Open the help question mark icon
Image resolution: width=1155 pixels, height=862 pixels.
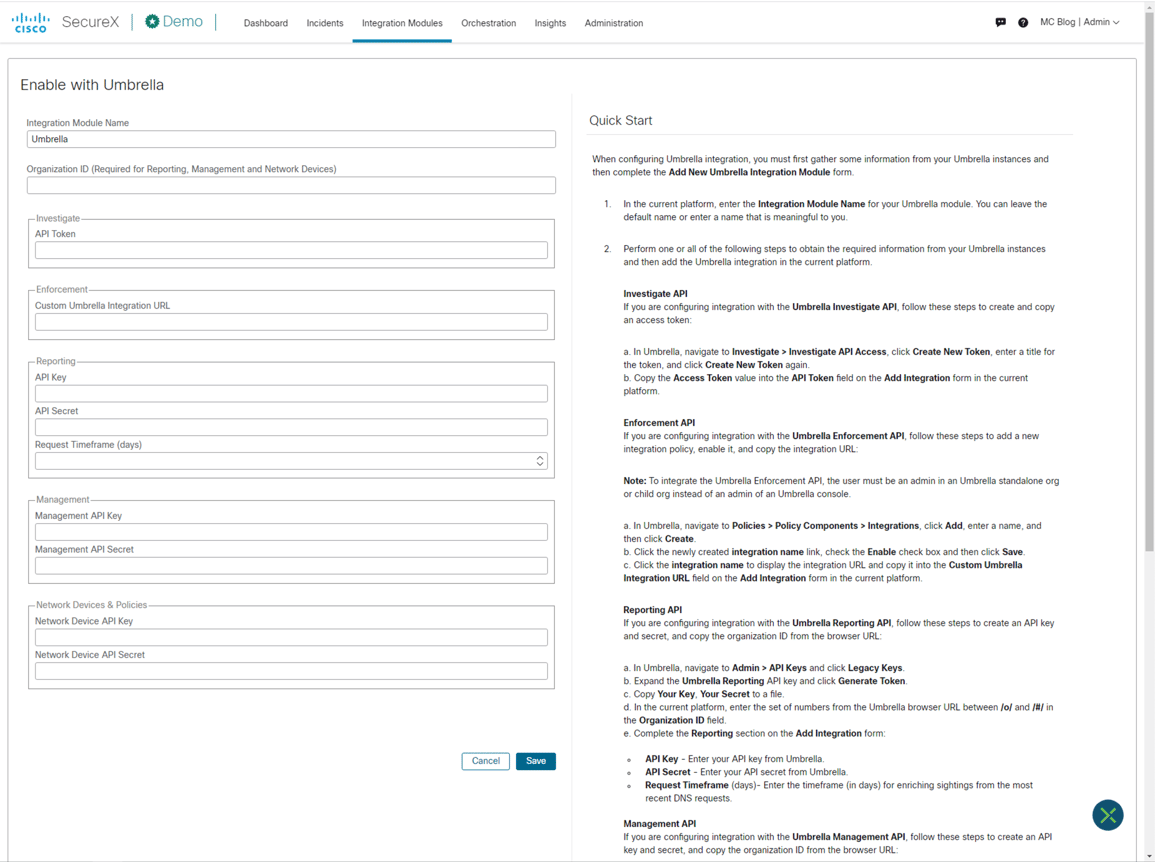(1023, 23)
